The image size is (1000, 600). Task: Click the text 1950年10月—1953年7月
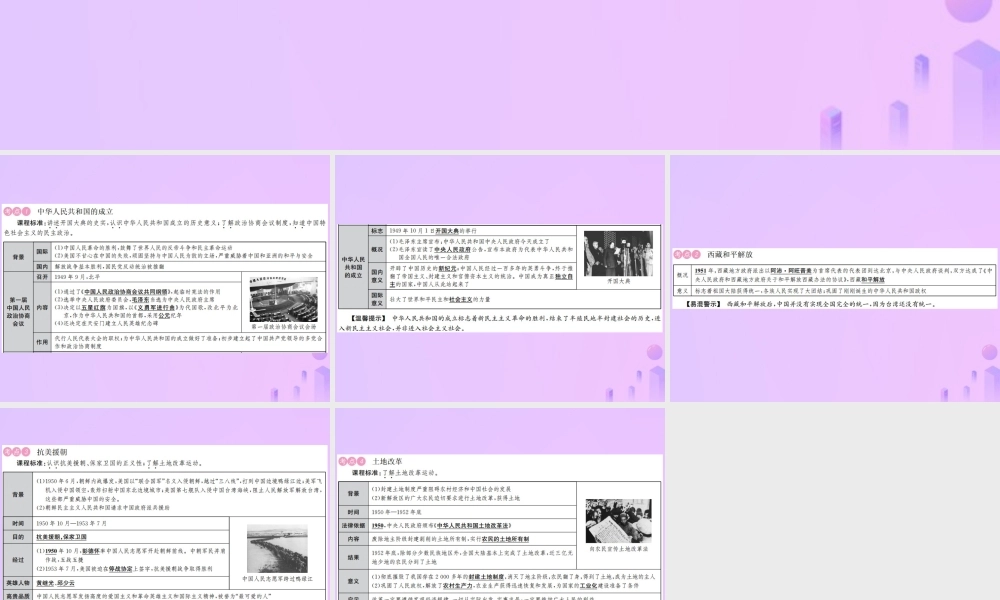tap(71, 523)
